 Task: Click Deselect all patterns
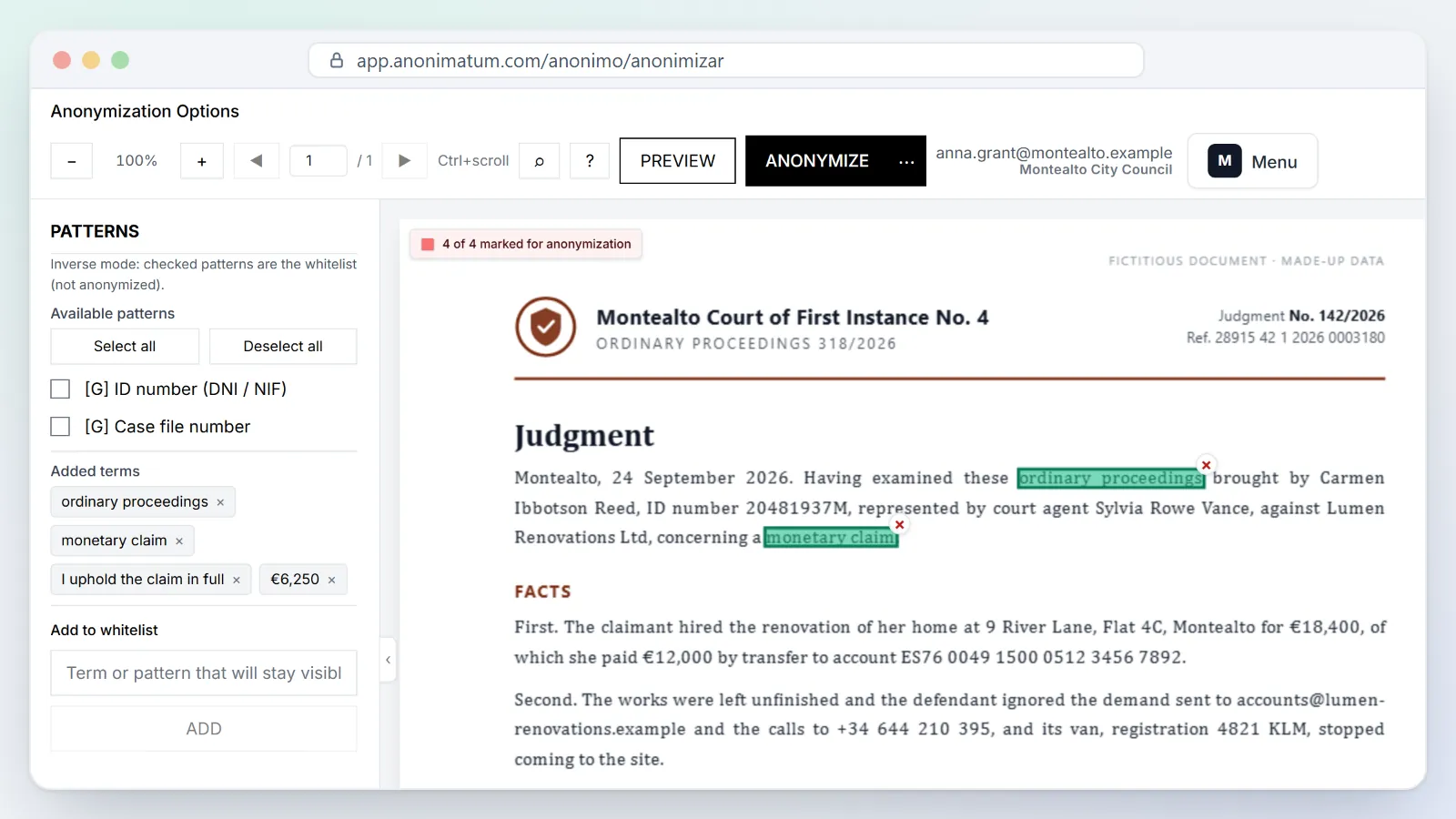click(283, 347)
